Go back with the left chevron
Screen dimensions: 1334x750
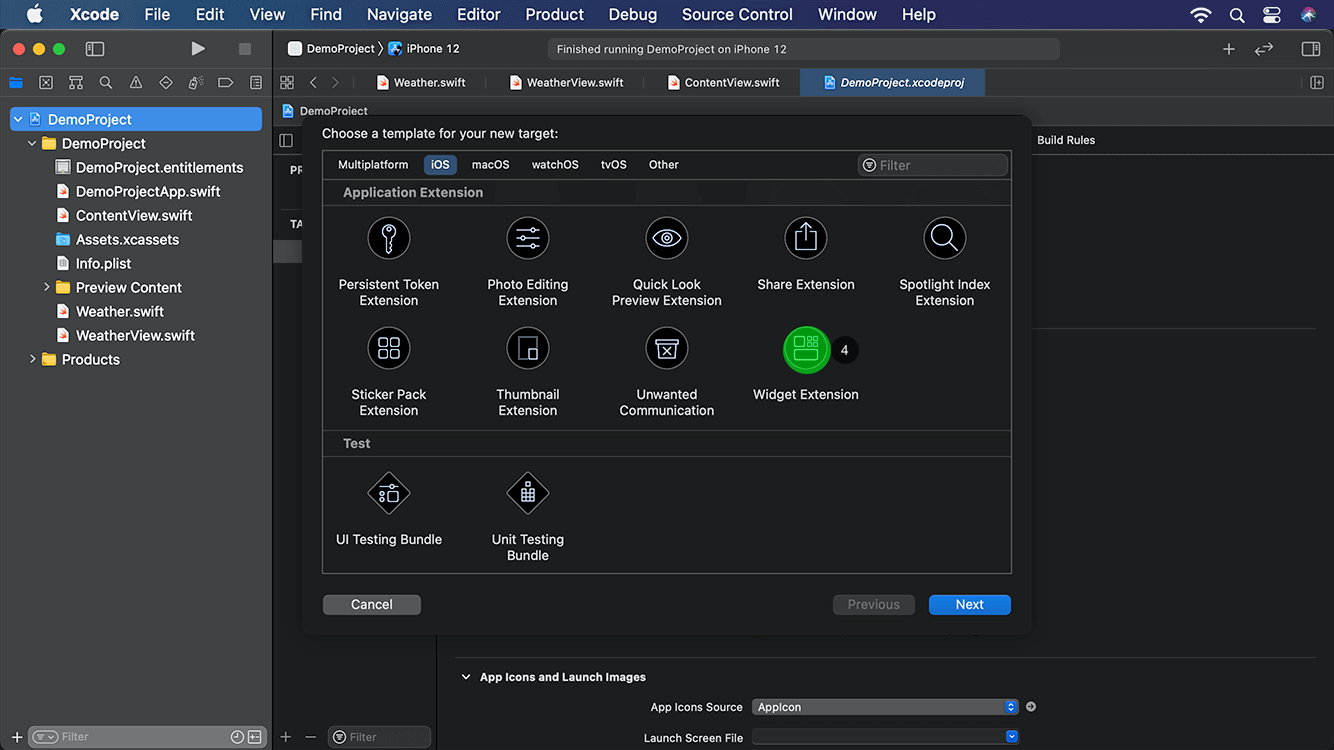313,83
